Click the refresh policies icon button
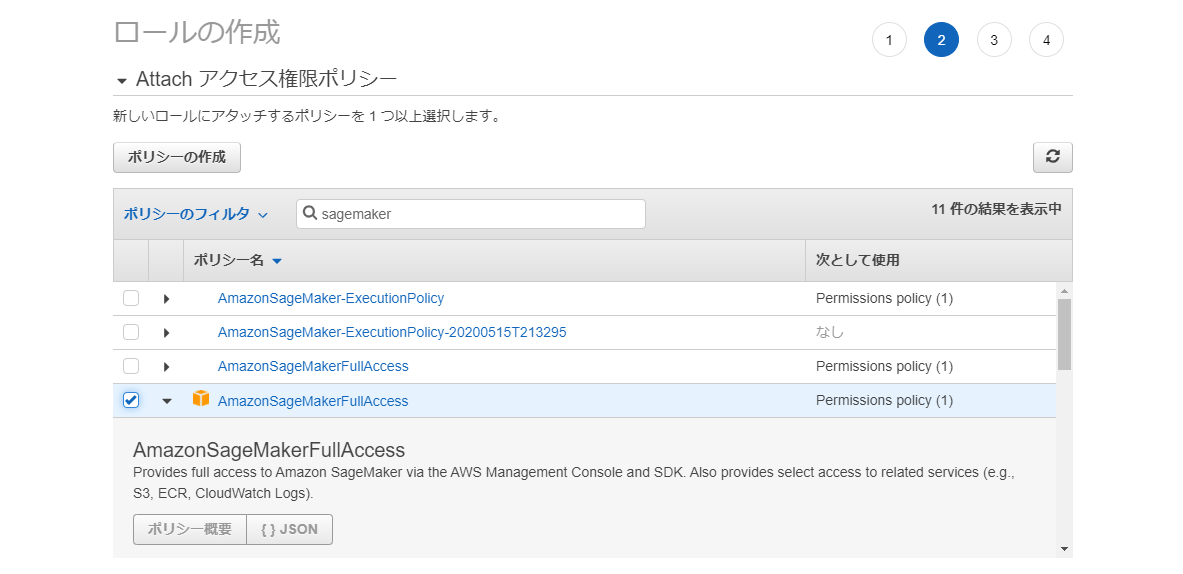This screenshot has height=574, width=1183. coord(1052,157)
